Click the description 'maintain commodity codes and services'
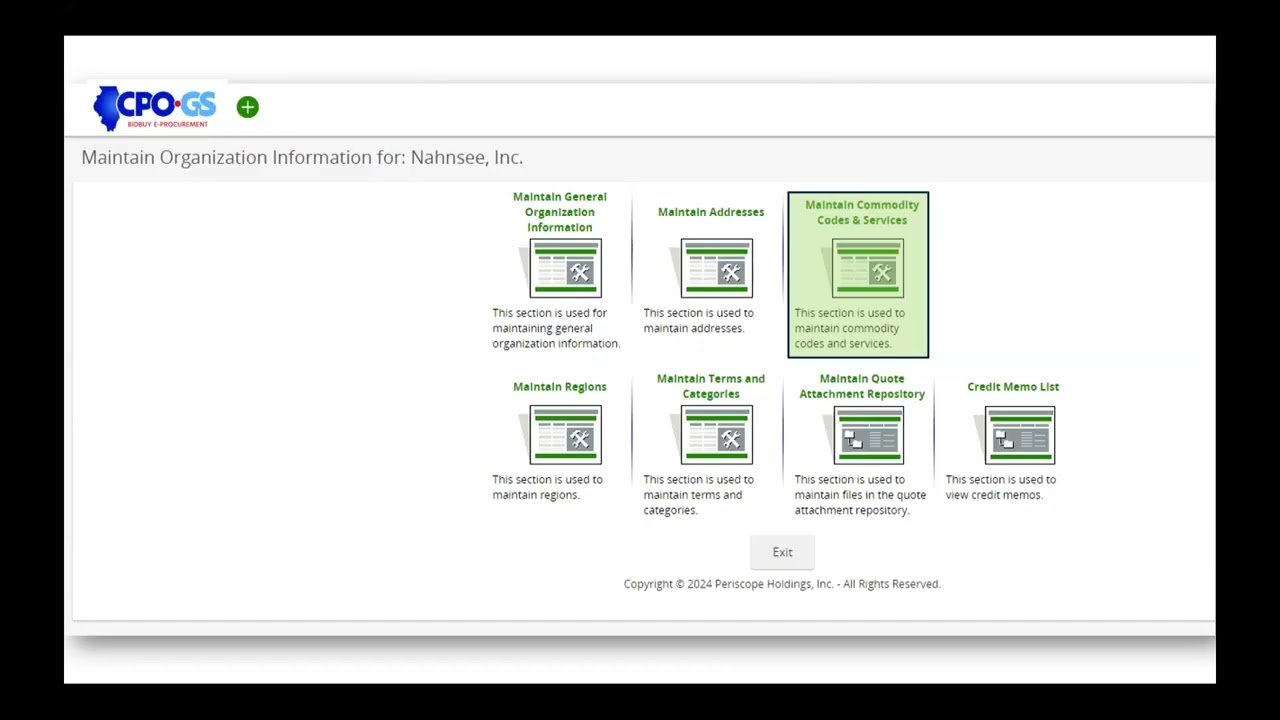 tap(849, 328)
